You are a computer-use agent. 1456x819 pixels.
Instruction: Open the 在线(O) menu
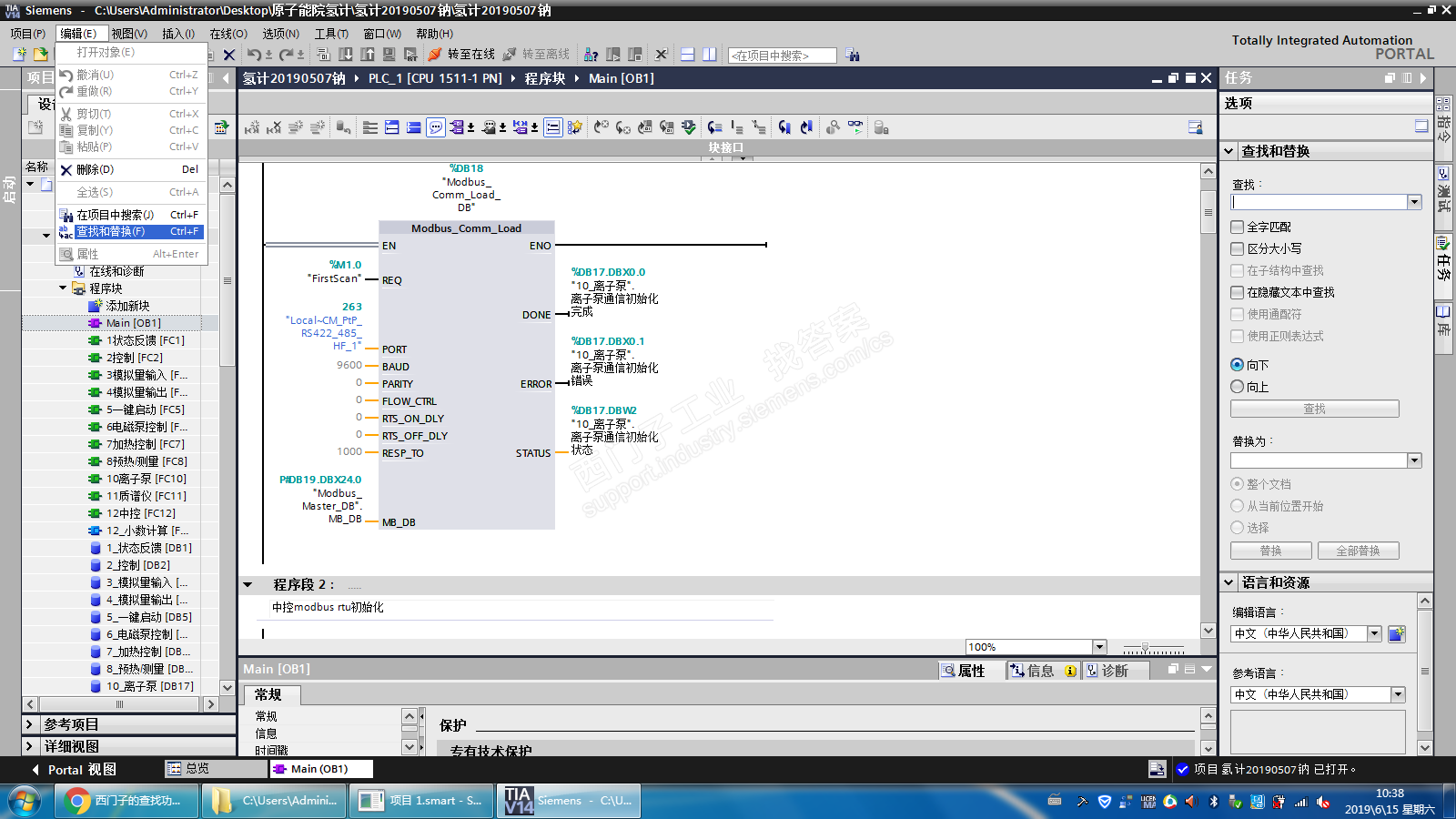pos(228,34)
